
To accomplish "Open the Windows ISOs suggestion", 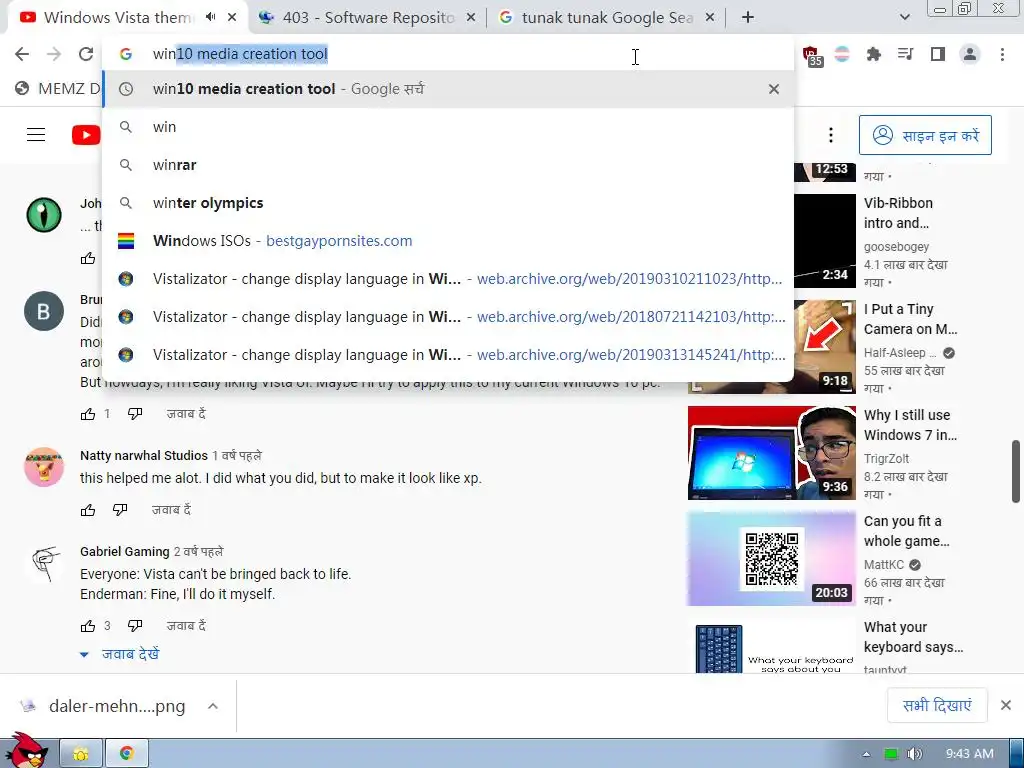I will click(449, 241).
